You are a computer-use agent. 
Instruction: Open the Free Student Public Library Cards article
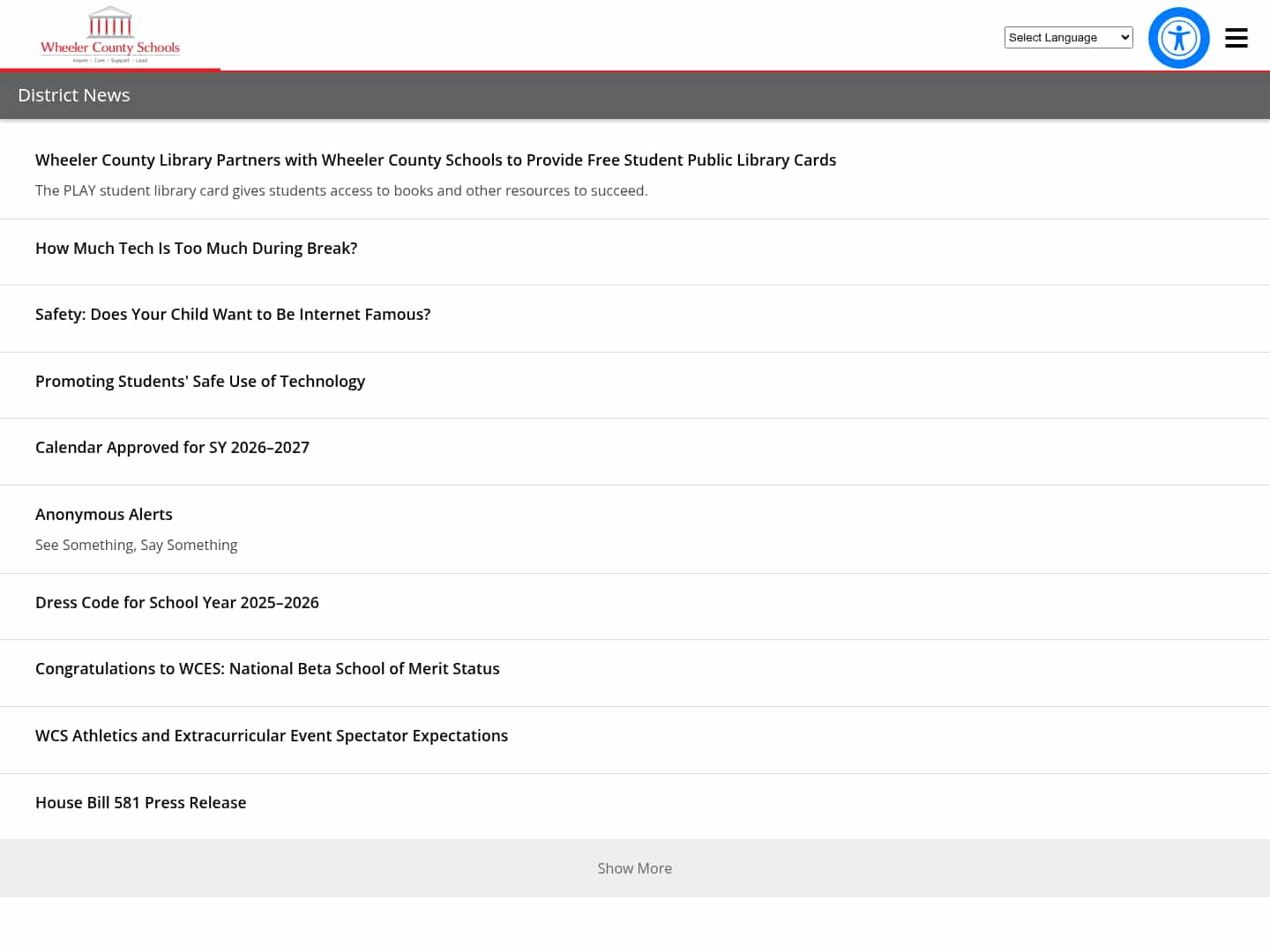(436, 160)
